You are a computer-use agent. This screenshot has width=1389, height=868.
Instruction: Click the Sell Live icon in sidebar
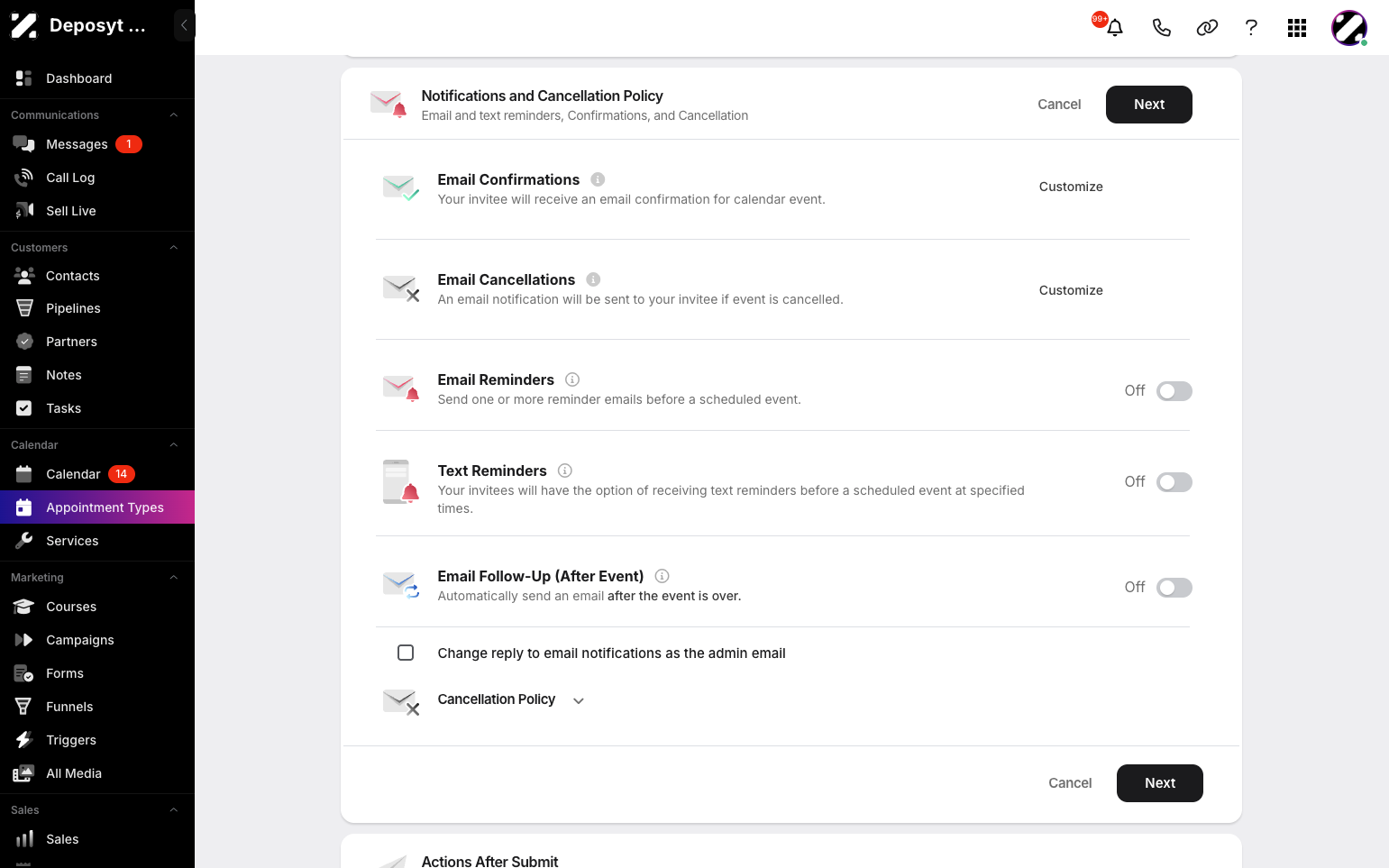24,211
